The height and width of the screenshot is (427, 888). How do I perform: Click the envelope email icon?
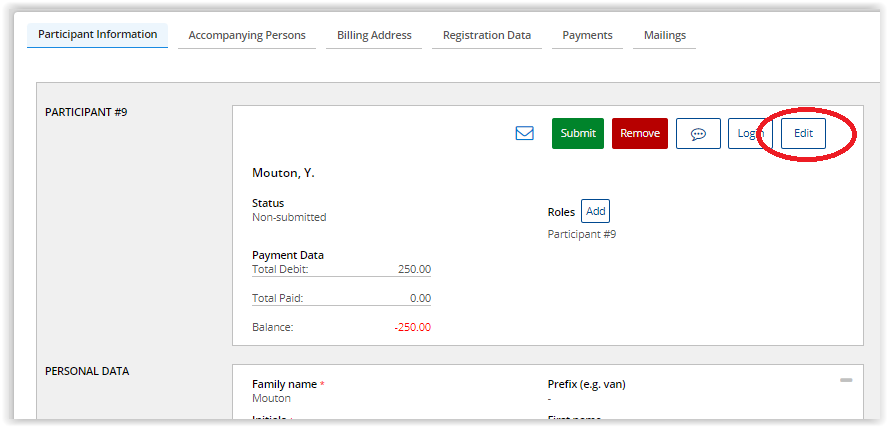(x=524, y=133)
